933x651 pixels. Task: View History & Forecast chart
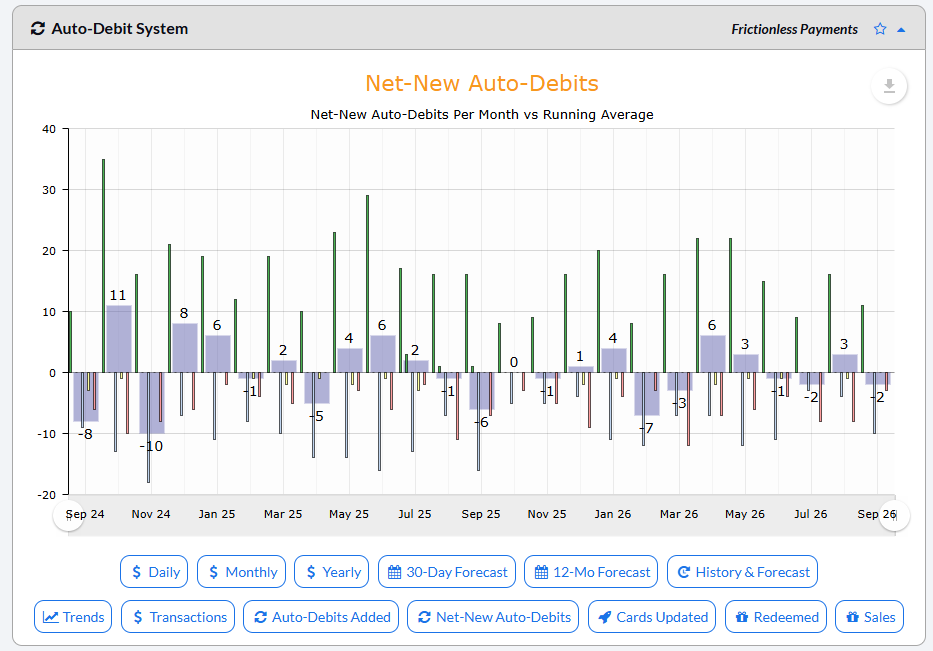[743, 572]
